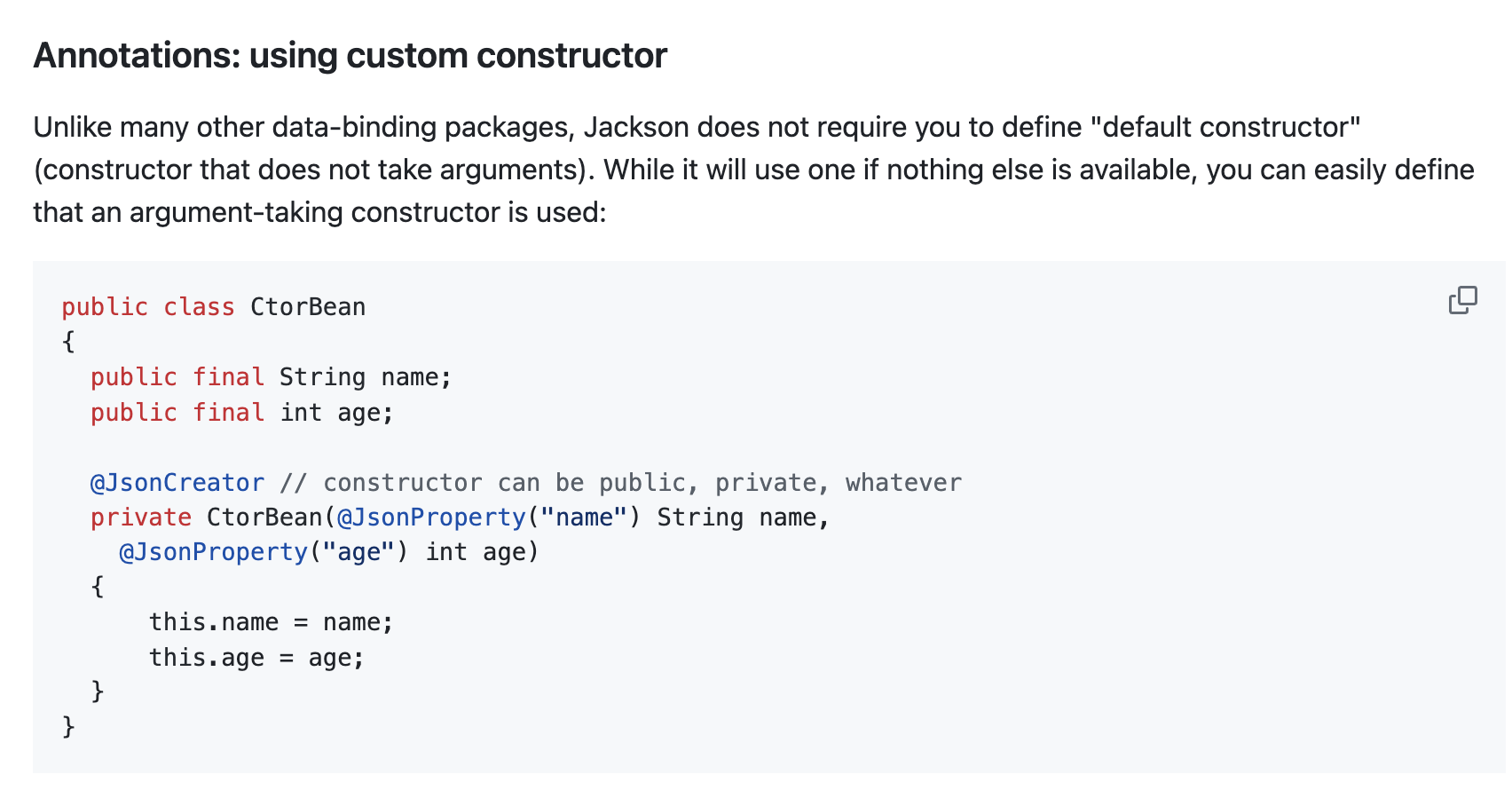
Task: Click the comment 'constructor can be public, private, whatever'
Action: click(x=642, y=482)
